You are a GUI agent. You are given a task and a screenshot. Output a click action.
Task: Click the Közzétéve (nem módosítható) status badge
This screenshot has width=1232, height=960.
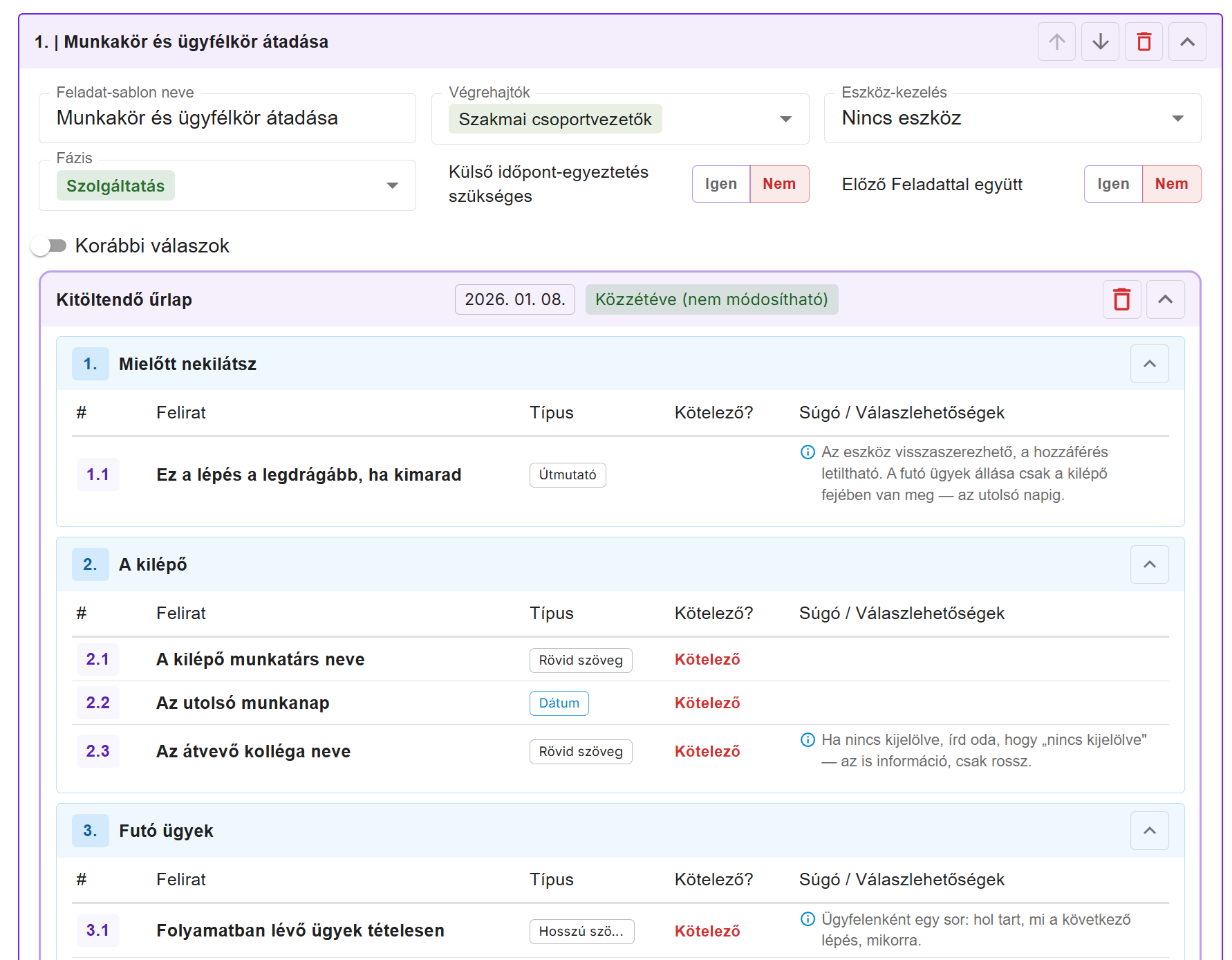(x=711, y=299)
